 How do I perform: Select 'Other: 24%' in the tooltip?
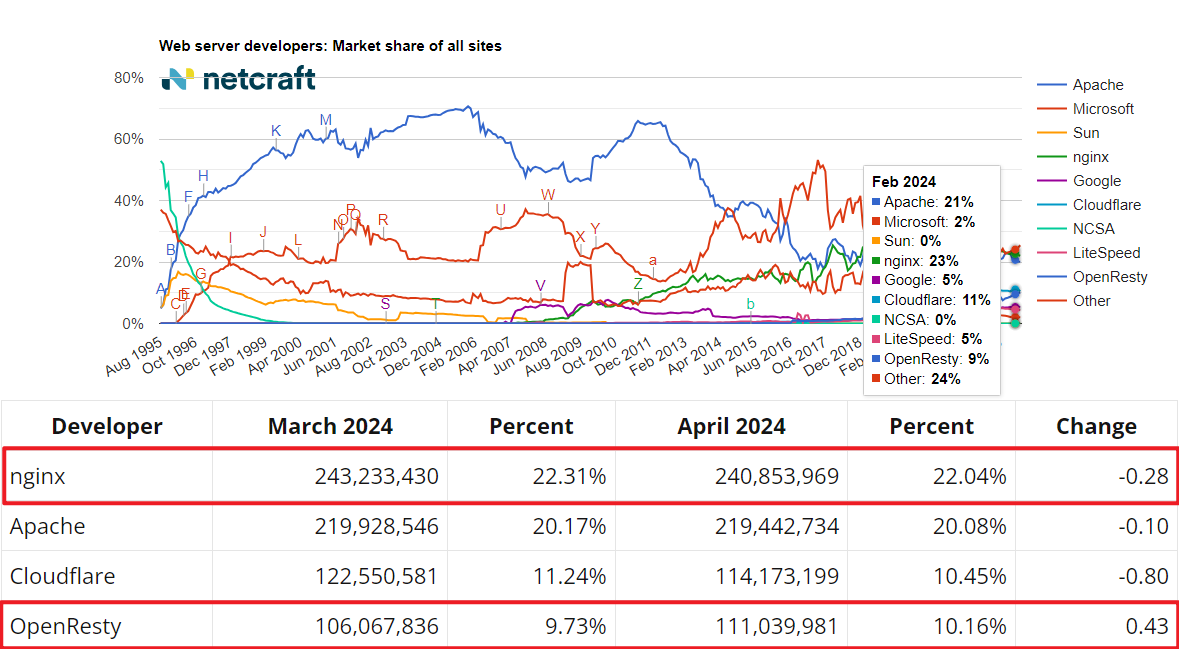(x=917, y=379)
